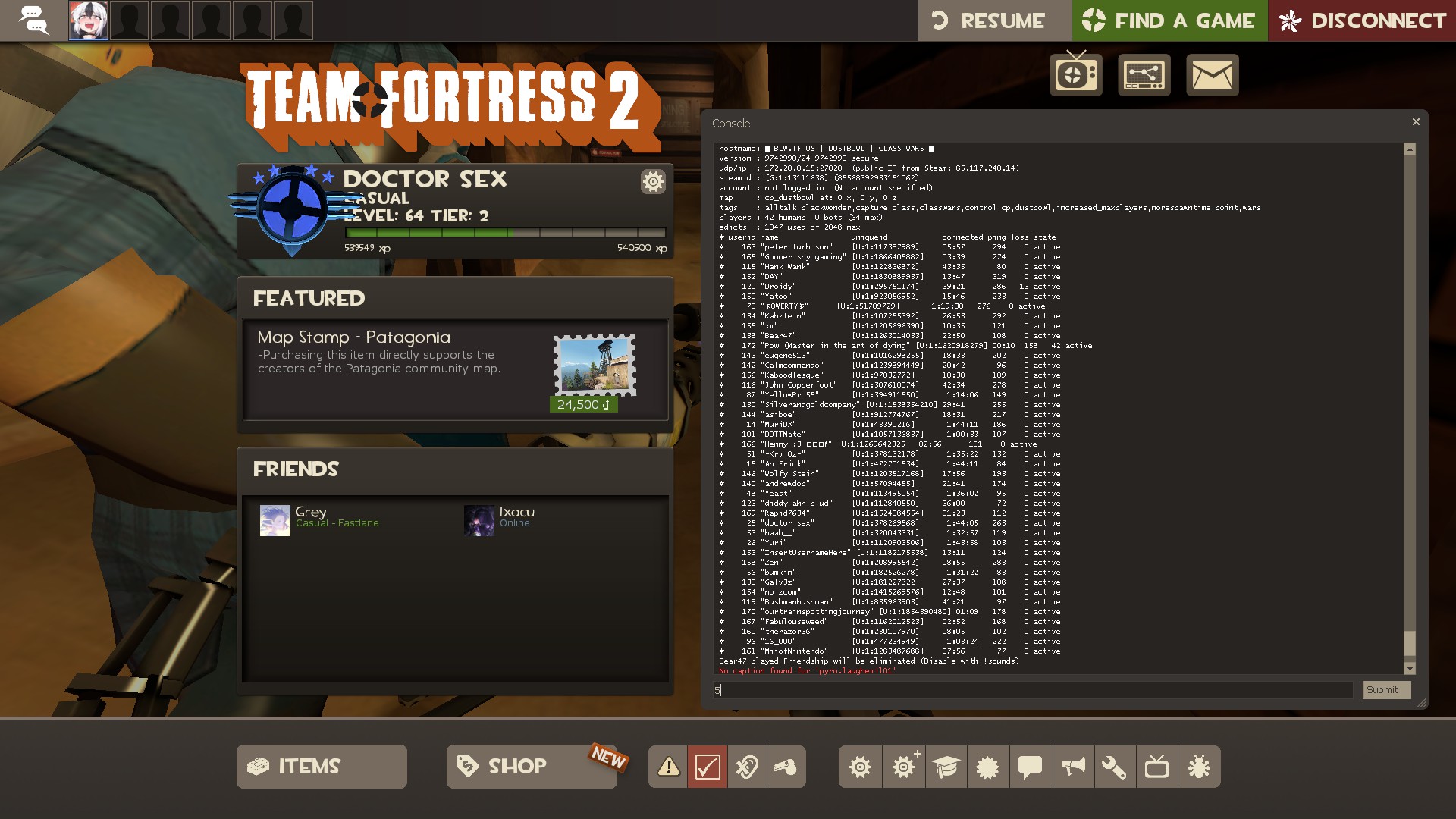Screen dimensions: 1456x819
Task: Open the profile settings gear on the Doctor Sex card
Action: (x=653, y=181)
